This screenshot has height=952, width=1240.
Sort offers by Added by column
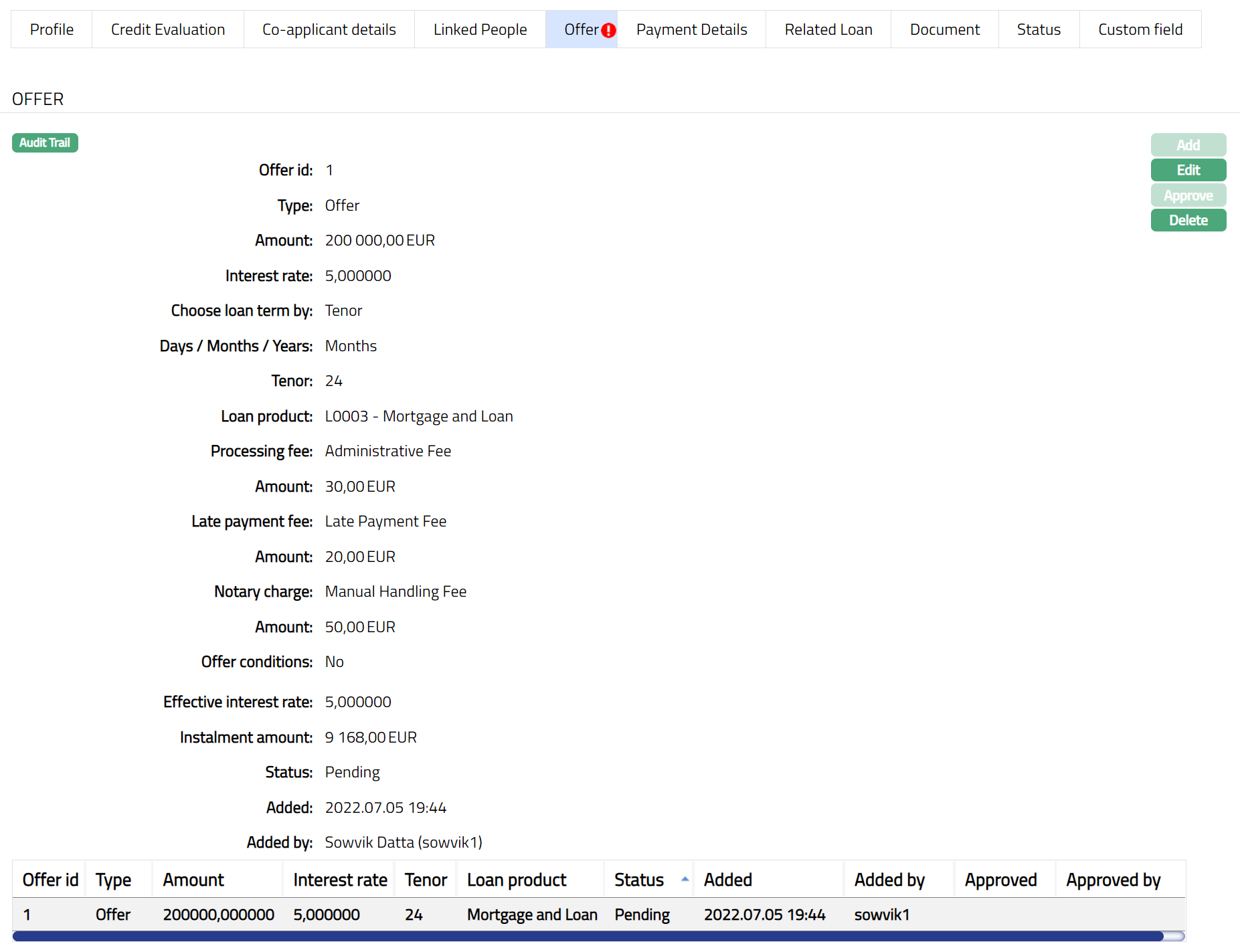pyautogui.click(x=889, y=880)
